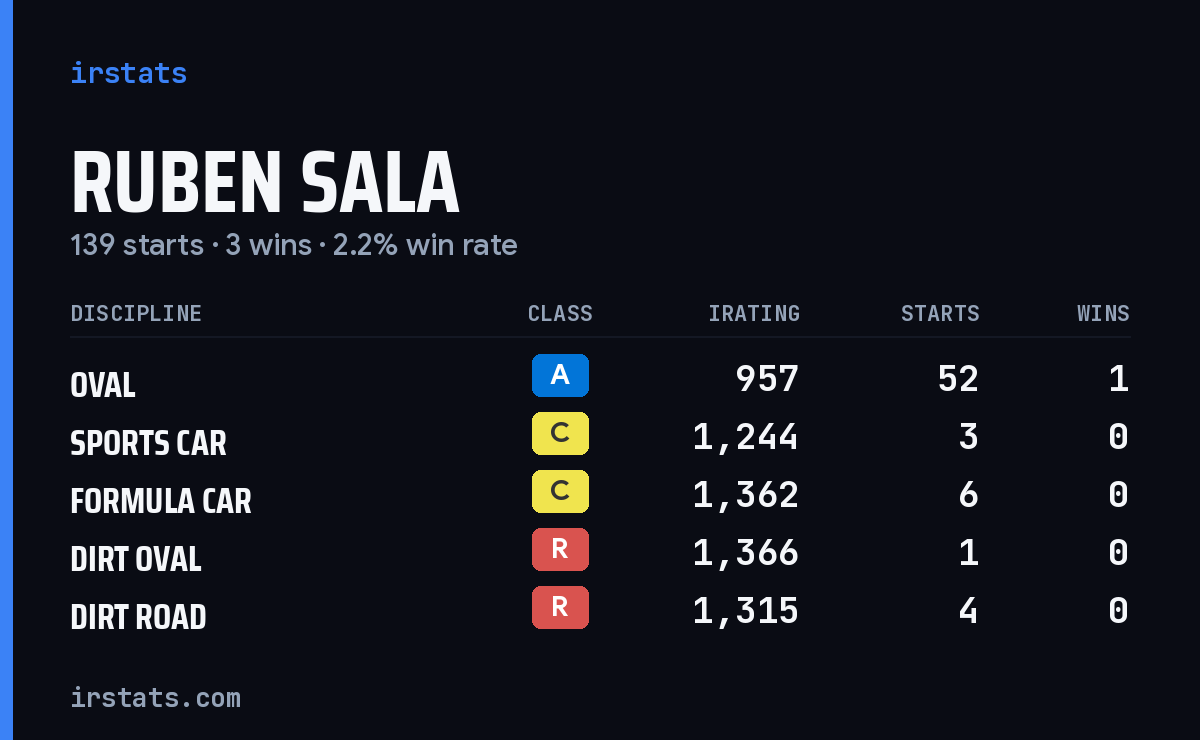The width and height of the screenshot is (1200, 740).
Task: Sort by the IRATING column header
Action: (x=754, y=313)
